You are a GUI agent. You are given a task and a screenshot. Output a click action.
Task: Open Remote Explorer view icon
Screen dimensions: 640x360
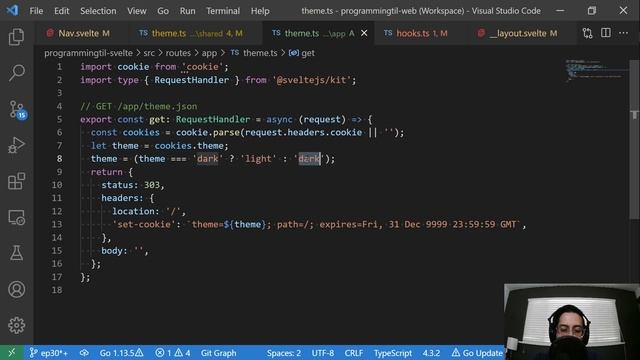[16, 217]
